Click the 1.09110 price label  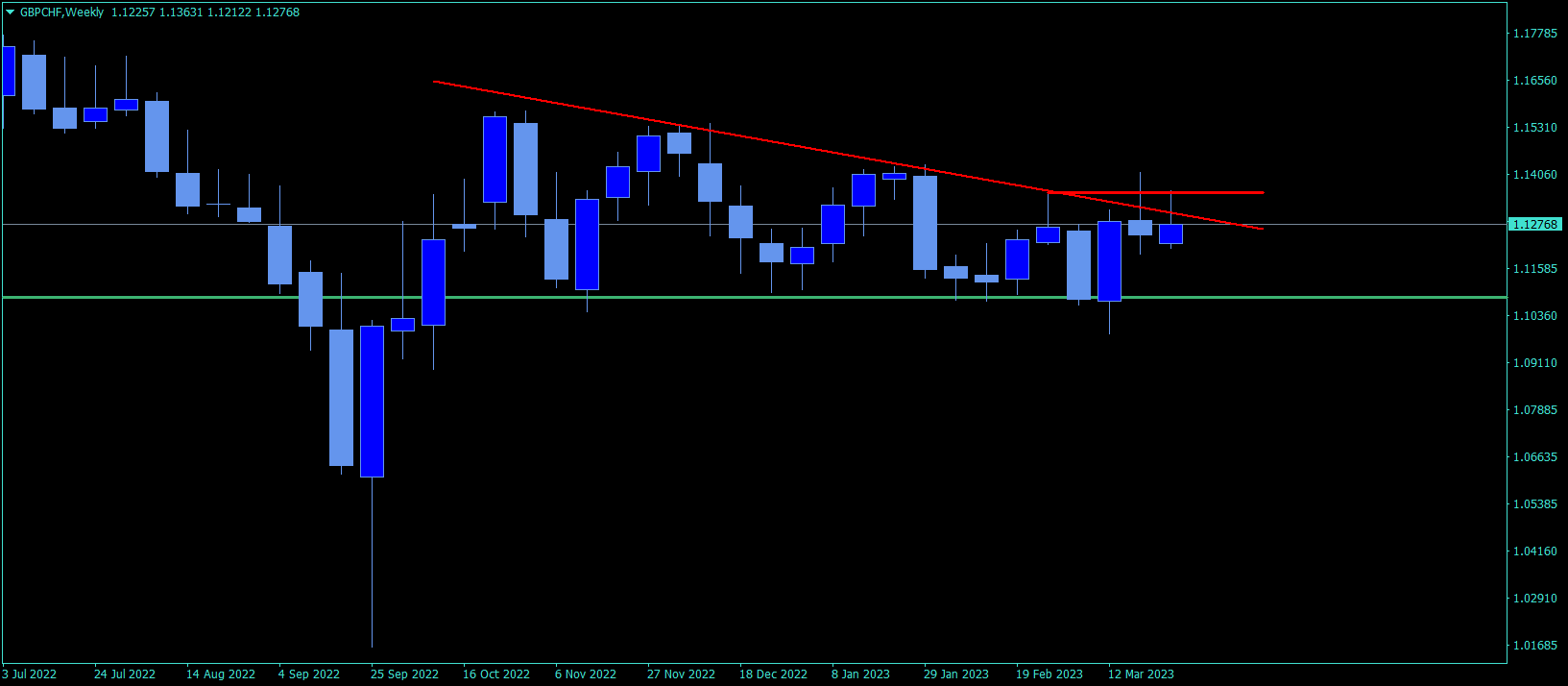(1535, 363)
